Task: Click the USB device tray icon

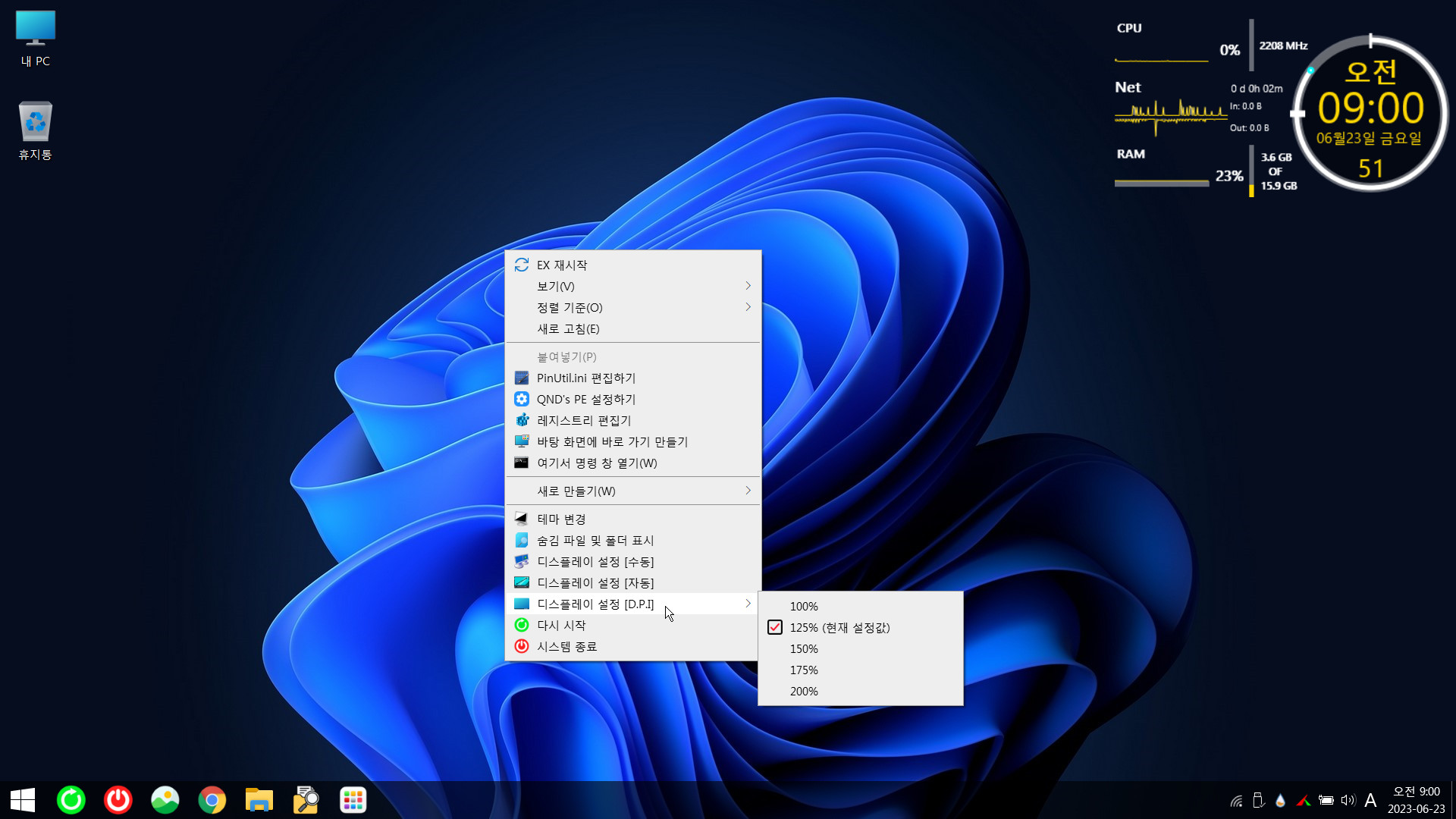Action: [x=1258, y=801]
